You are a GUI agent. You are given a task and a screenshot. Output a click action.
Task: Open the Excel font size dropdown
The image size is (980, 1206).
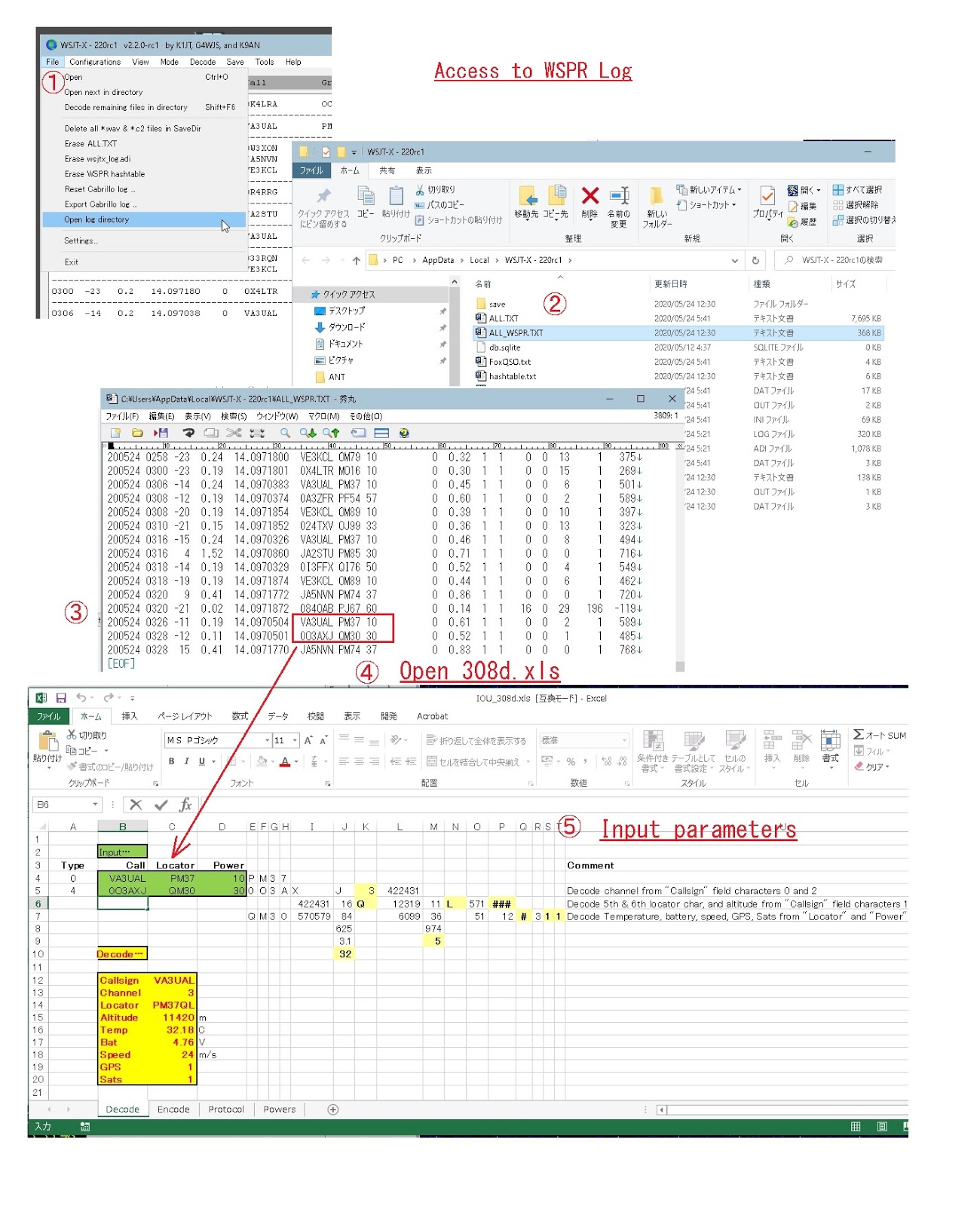[x=295, y=740]
